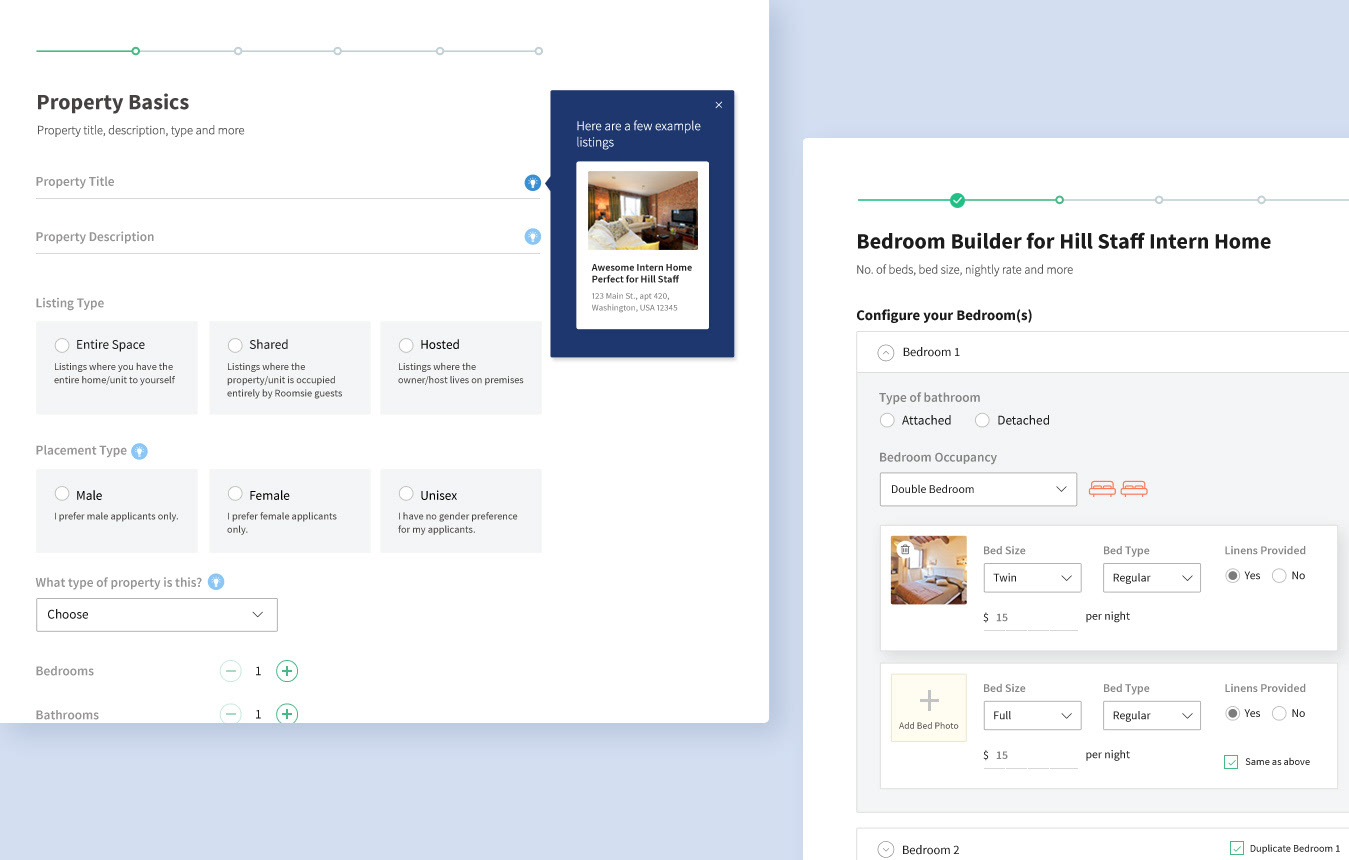Collapse the Bedroom 1 section
The height and width of the screenshot is (860, 1349).
(885, 352)
